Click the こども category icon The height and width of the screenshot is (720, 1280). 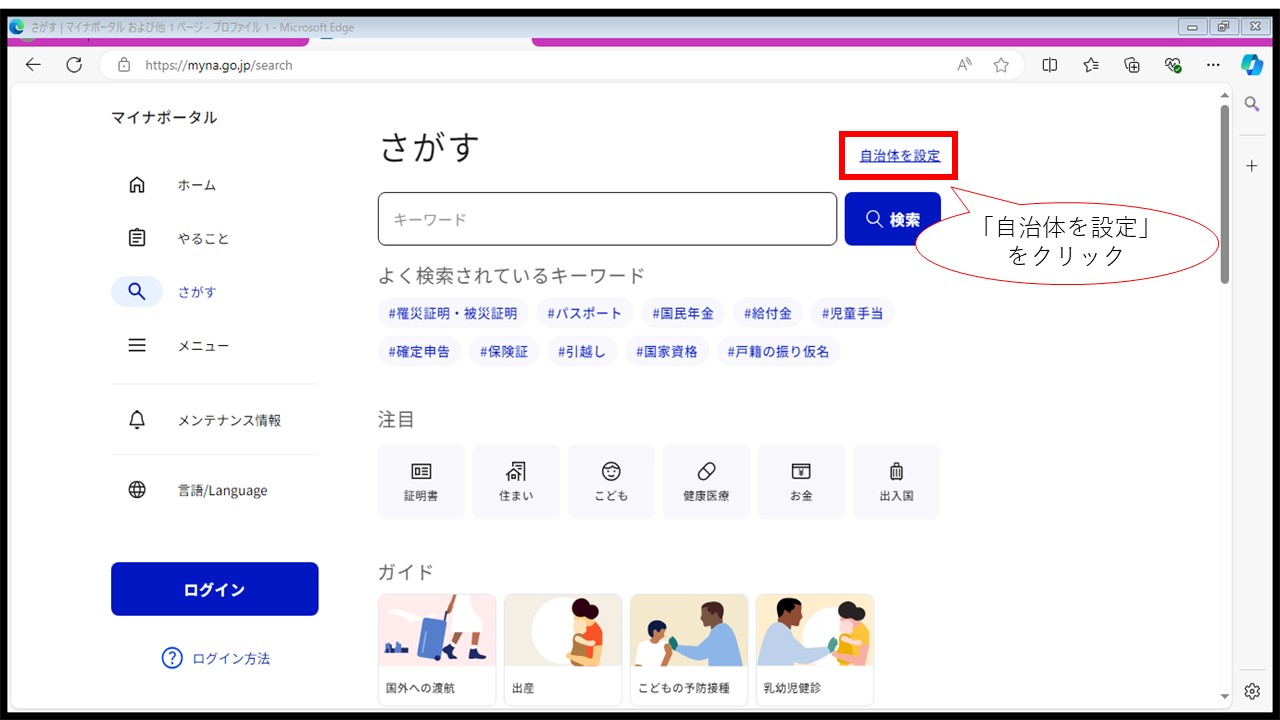[611, 482]
